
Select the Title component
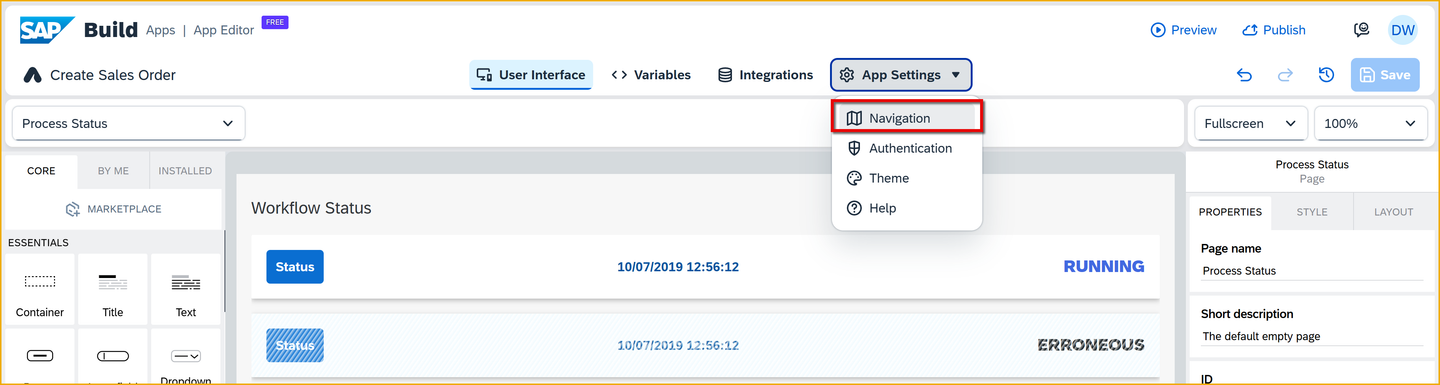click(113, 290)
